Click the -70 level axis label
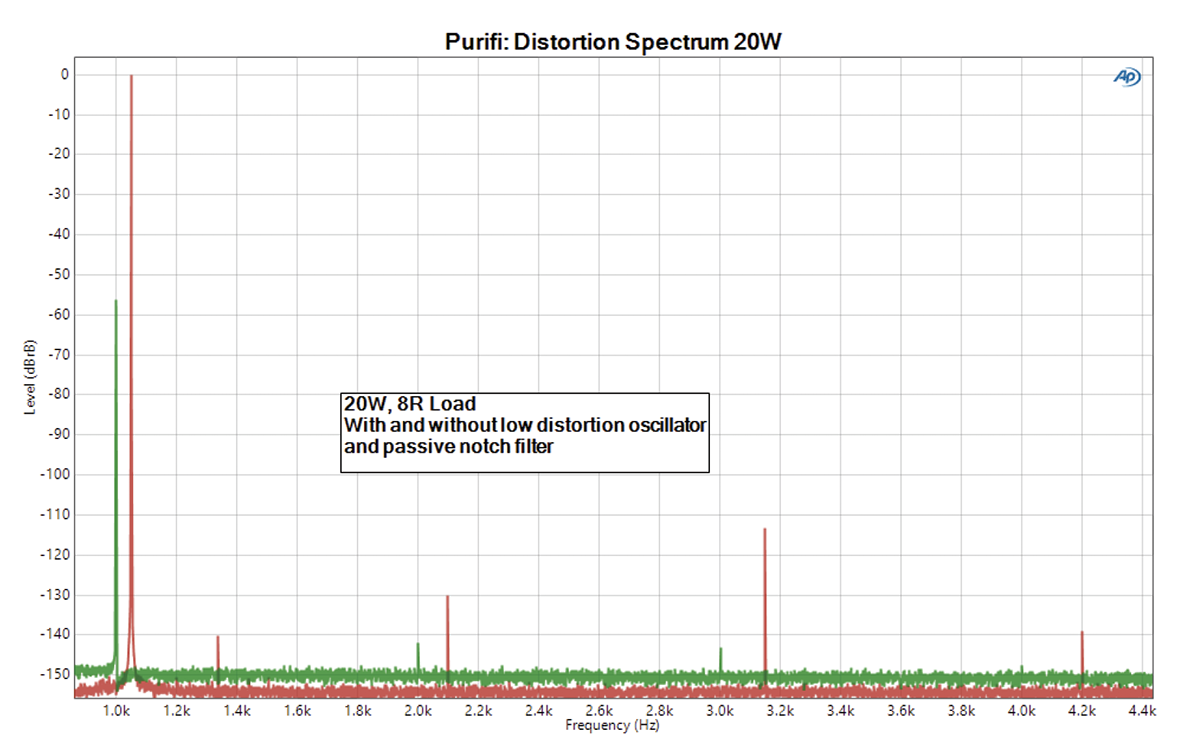 coord(57,354)
